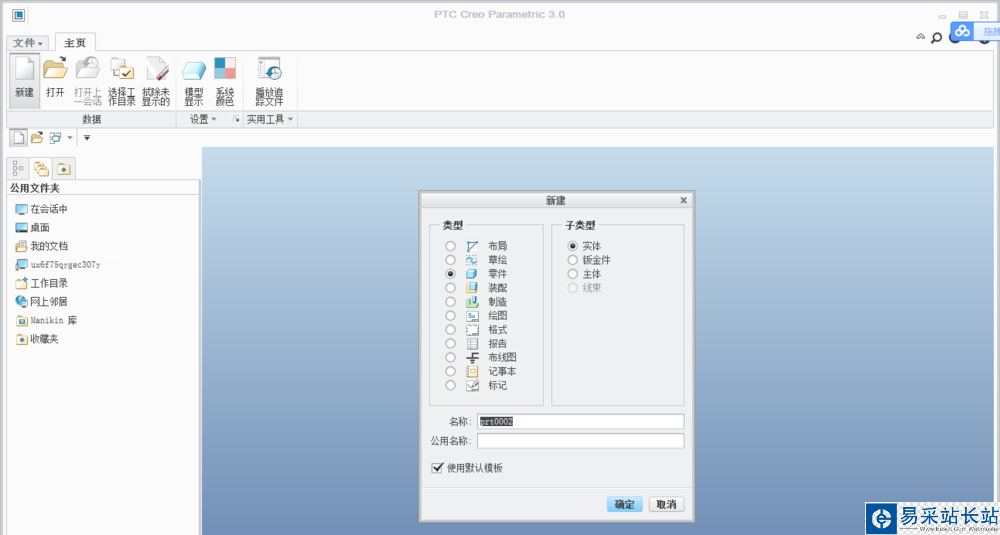Open 收藏夹 folder
Image resolution: width=1000 pixels, height=535 pixels.
click(37, 339)
